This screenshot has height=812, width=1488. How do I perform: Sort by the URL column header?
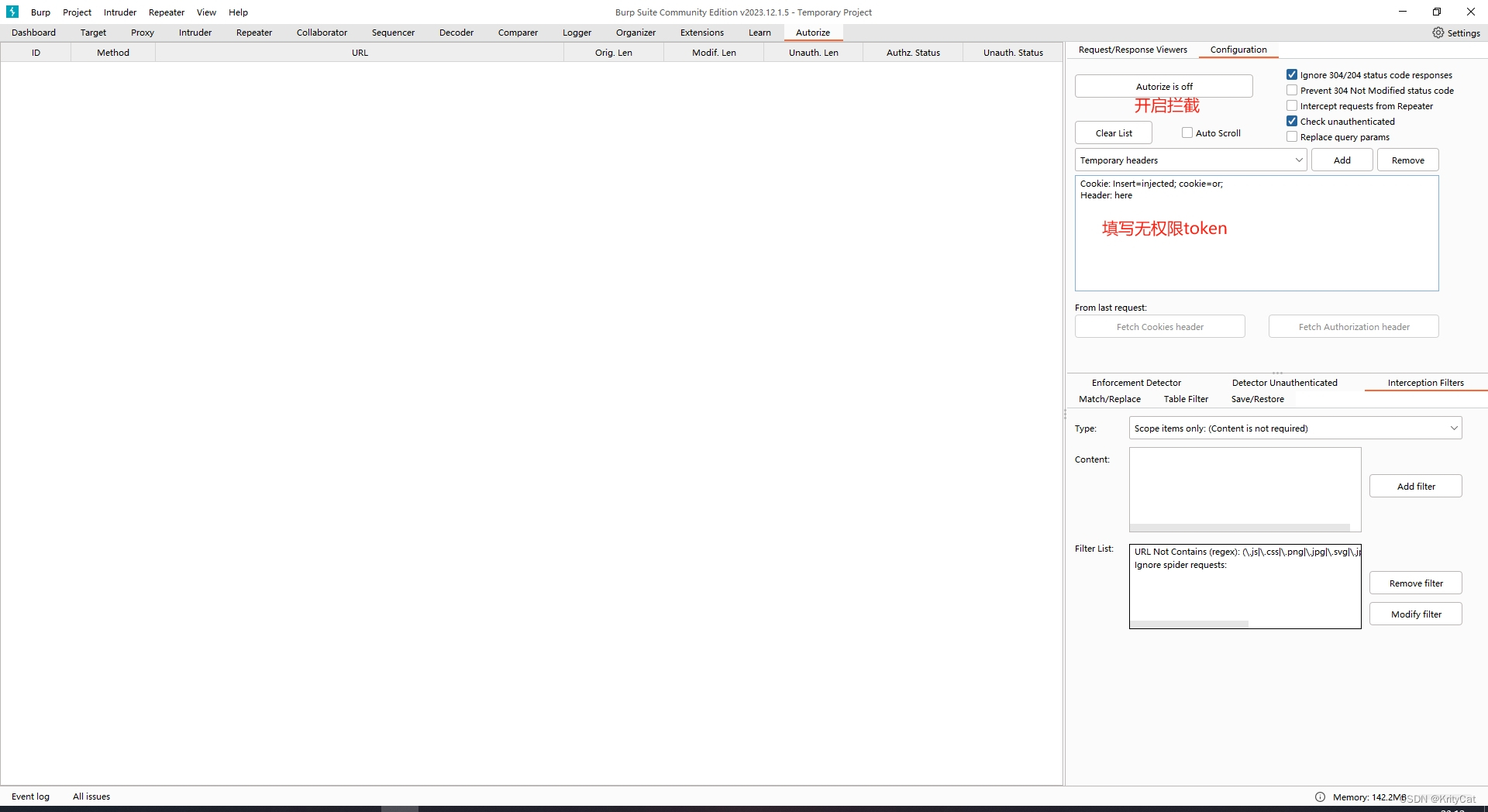(x=360, y=53)
